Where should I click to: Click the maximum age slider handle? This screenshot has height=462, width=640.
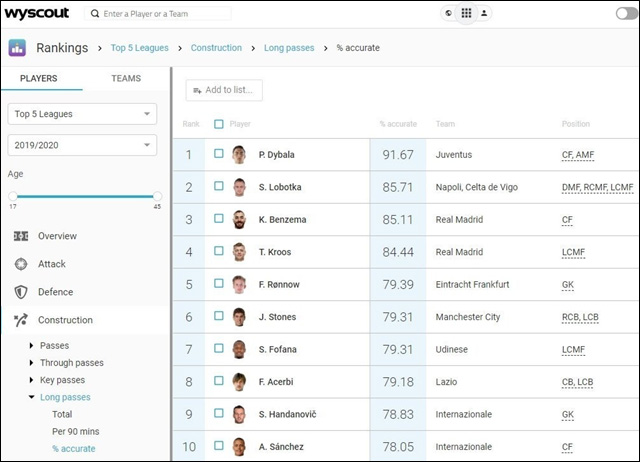[x=157, y=196]
